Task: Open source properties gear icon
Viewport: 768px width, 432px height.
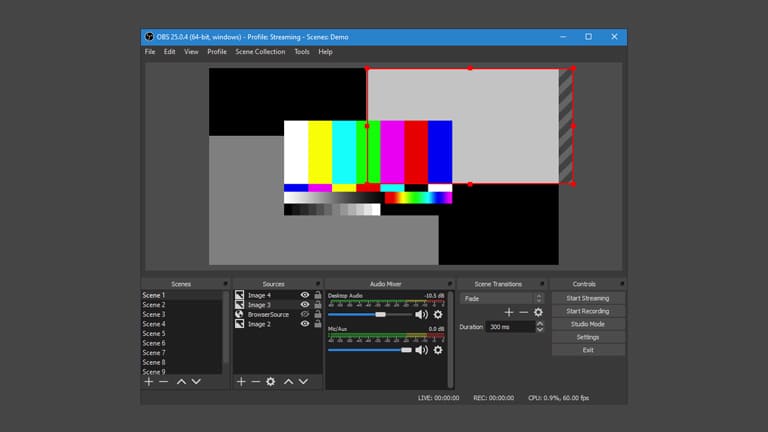Action: click(x=270, y=382)
